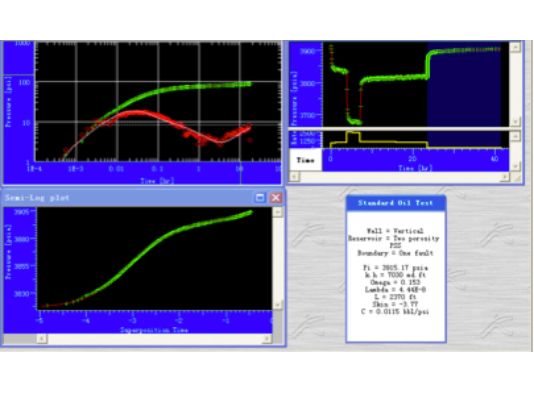The width and height of the screenshot is (534, 394).
Task: Select the white Time label box
Action: [305, 160]
